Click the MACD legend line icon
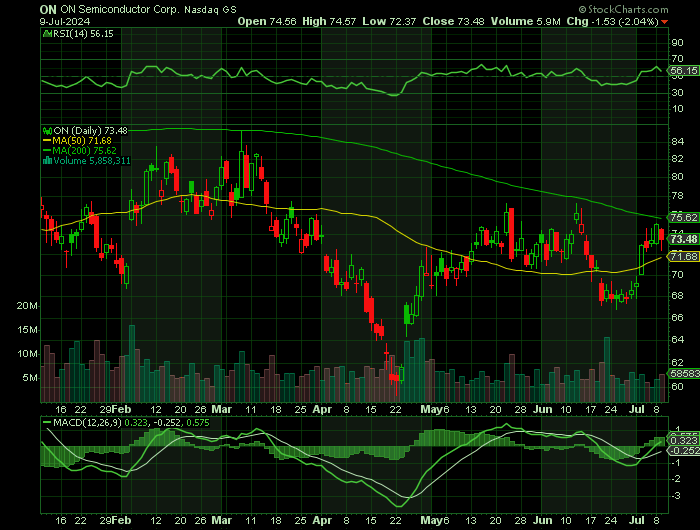The height and width of the screenshot is (530, 700). 47,422
